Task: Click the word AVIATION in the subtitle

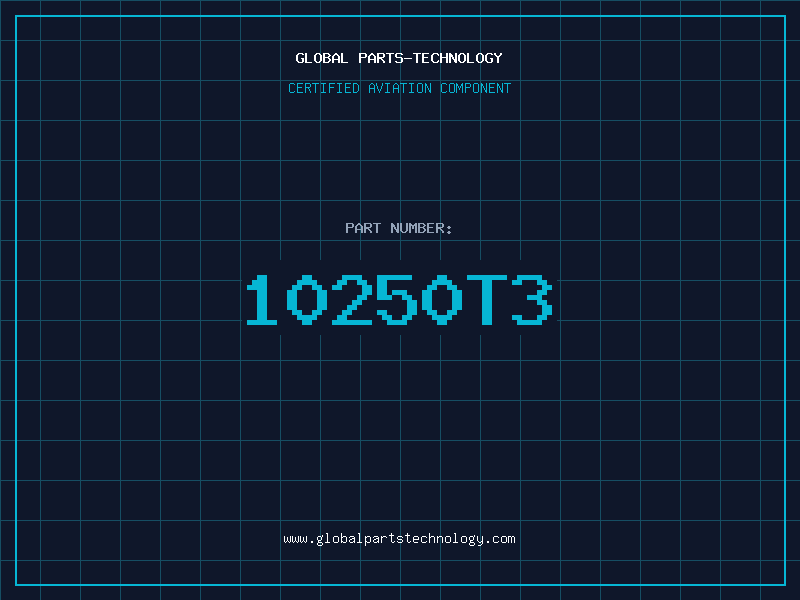Action: tap(400, 88)
